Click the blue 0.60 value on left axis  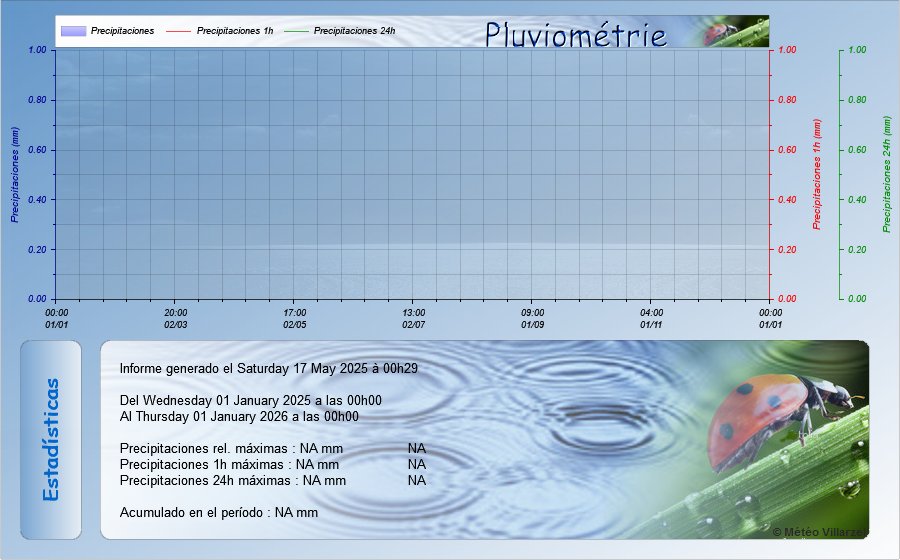[x=37, y=150]
